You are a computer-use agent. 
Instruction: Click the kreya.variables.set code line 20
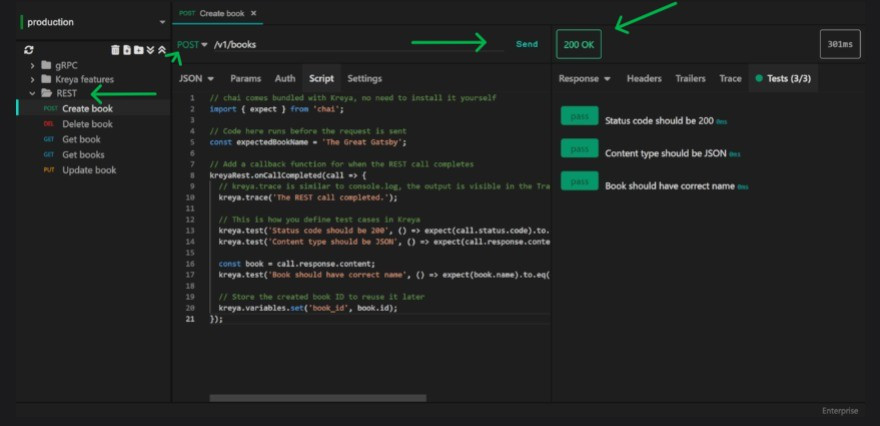[x=308, y=308]
